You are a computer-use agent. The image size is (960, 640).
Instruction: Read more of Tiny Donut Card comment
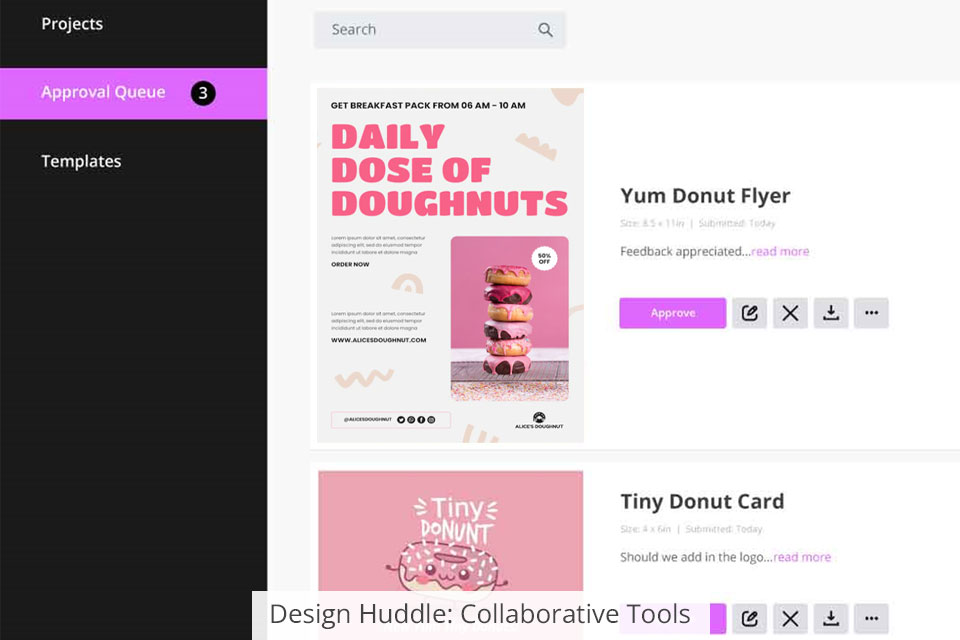coord(802,557)
